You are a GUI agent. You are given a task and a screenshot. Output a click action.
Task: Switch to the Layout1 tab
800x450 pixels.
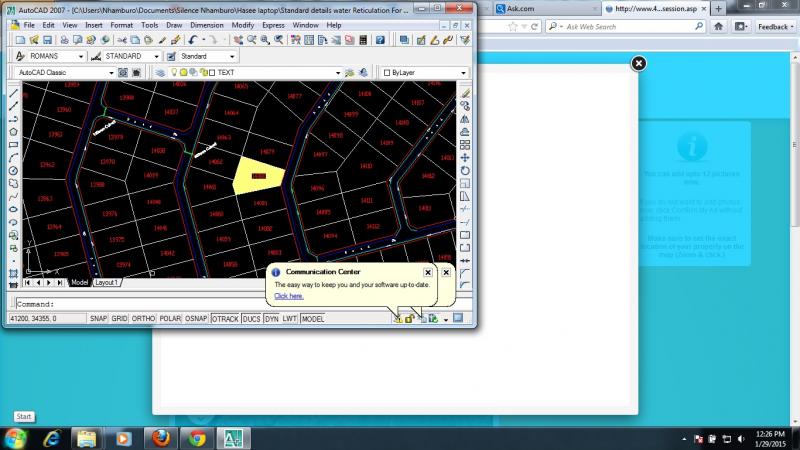pyautogui.click(x=107, y=282)
